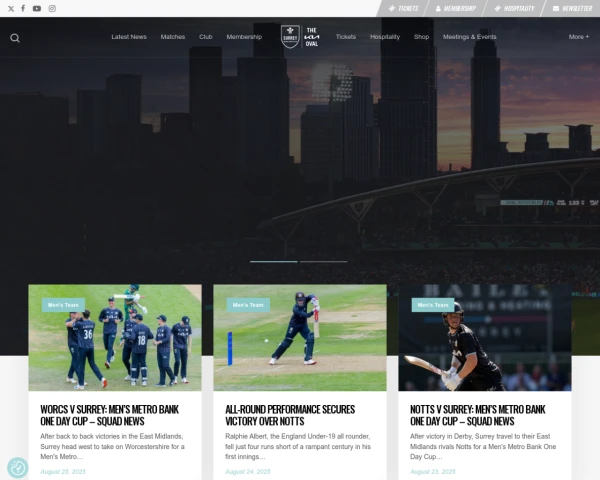Screen dimensions: 600x480
Task: Open headline Notts v Surrey squad news
Action: (x=478, y=415)
